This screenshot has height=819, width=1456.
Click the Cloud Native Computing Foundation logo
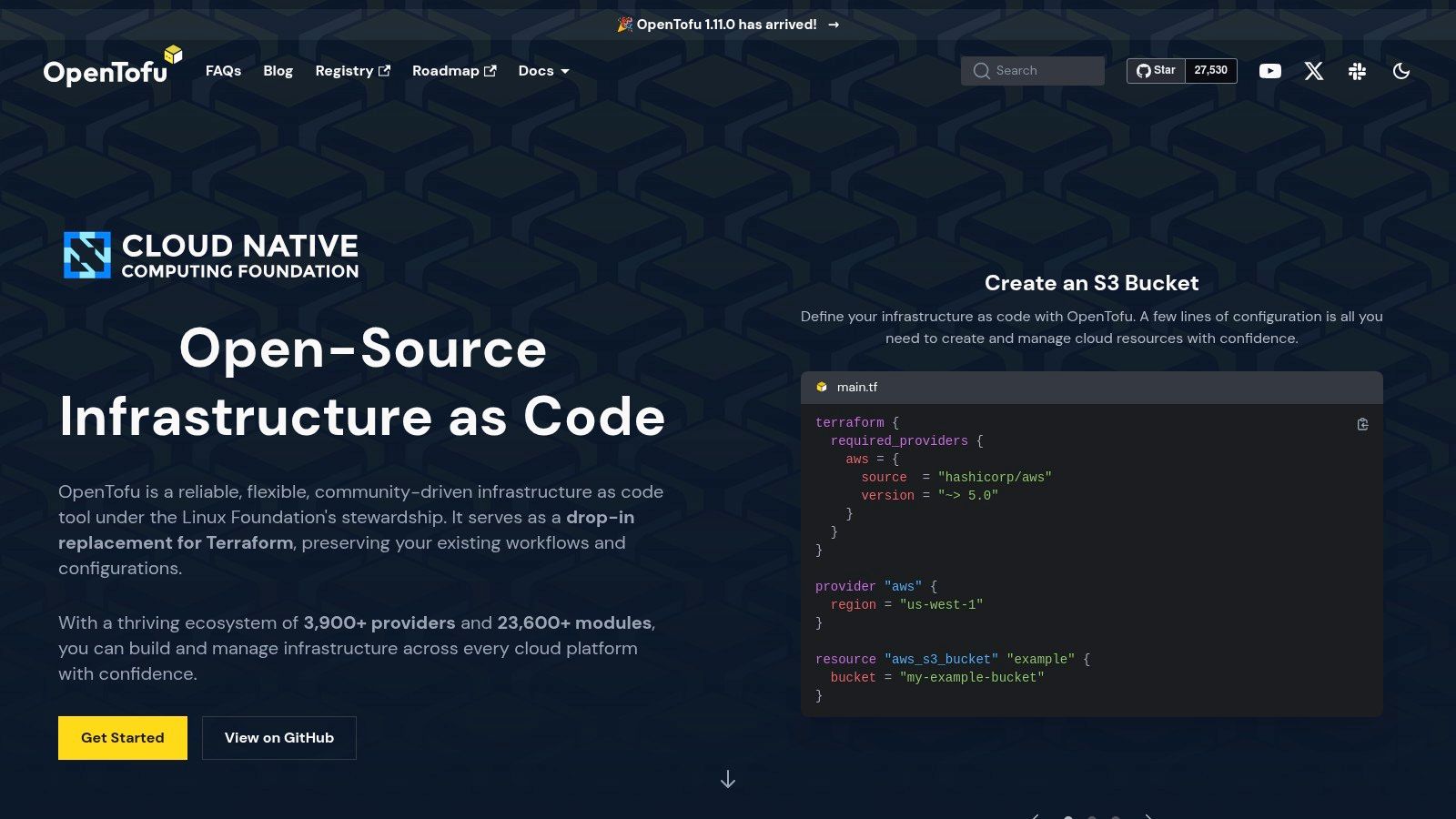tap(211, 256)
